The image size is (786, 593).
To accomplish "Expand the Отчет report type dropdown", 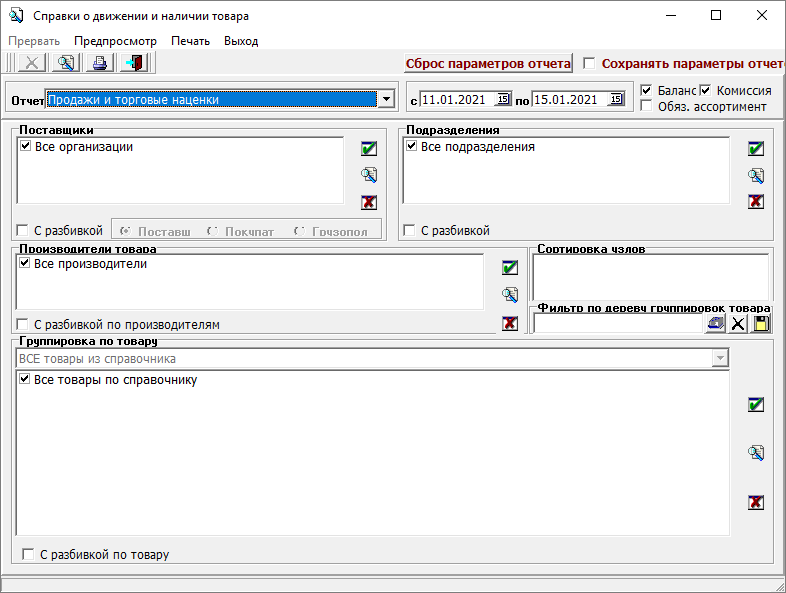I will pyautogui.click(x=385, y=99).
